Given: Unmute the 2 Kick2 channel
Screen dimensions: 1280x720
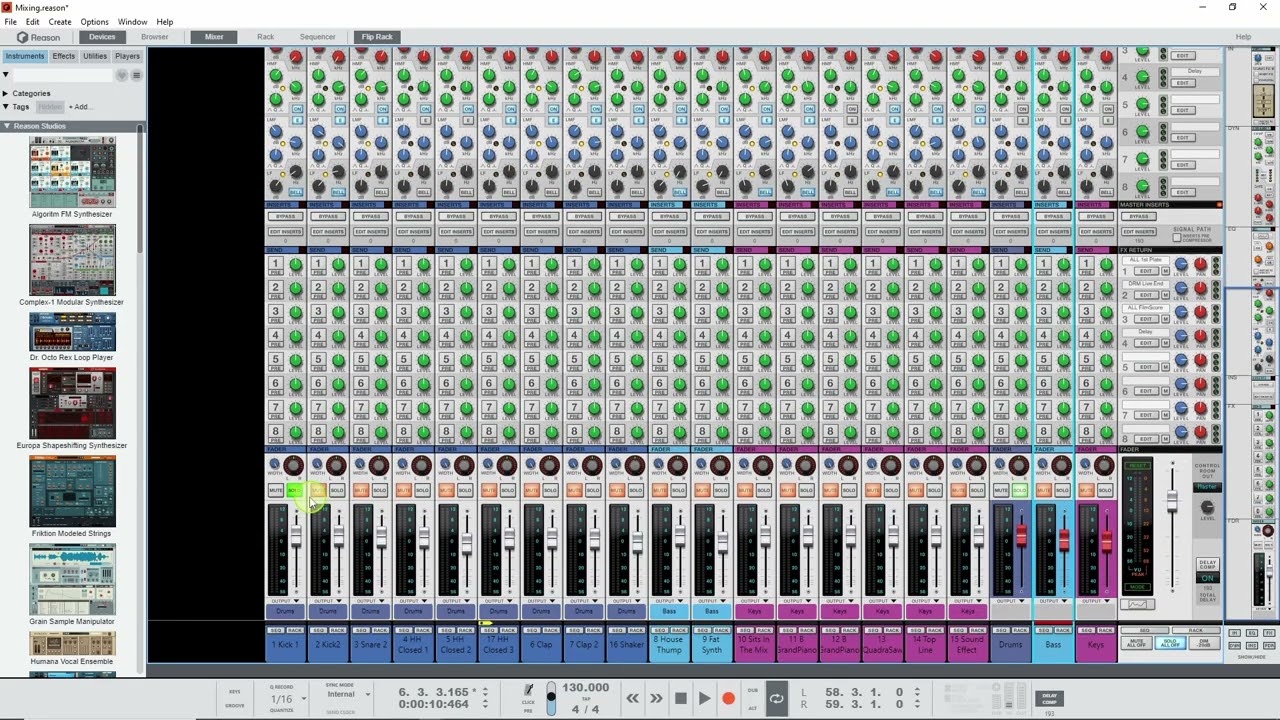Looking at the screenshot, I should click(318, 490).
